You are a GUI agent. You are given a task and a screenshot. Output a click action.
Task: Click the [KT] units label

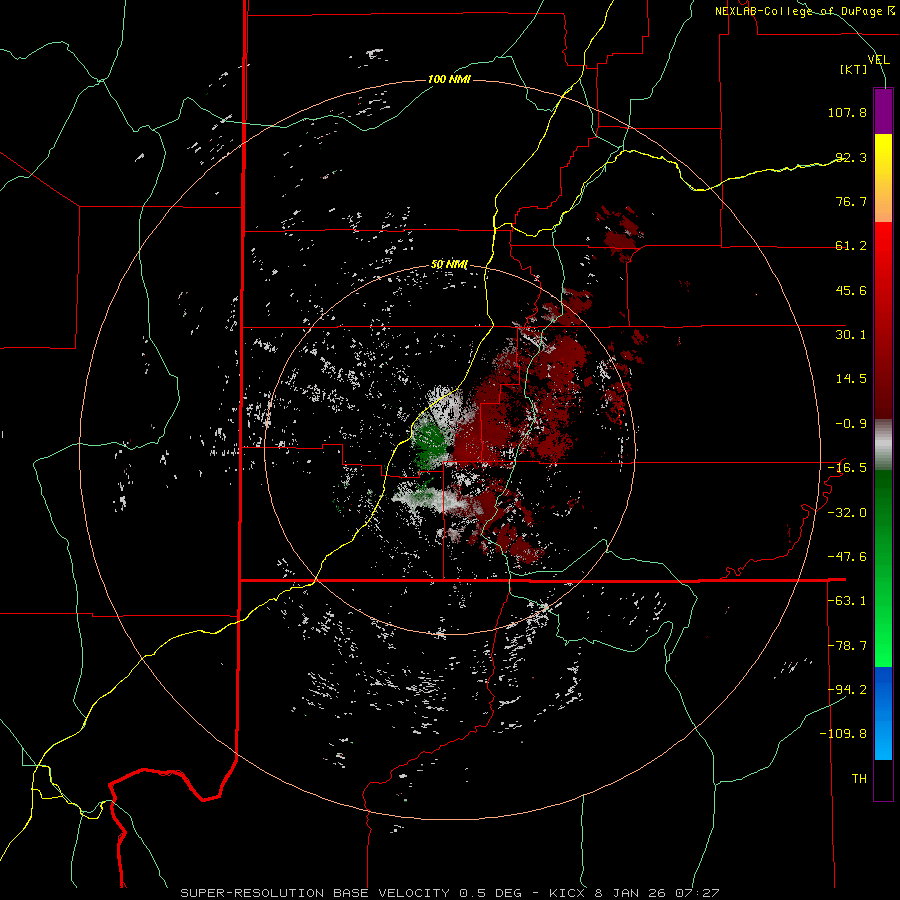click(x=854, y=69)
